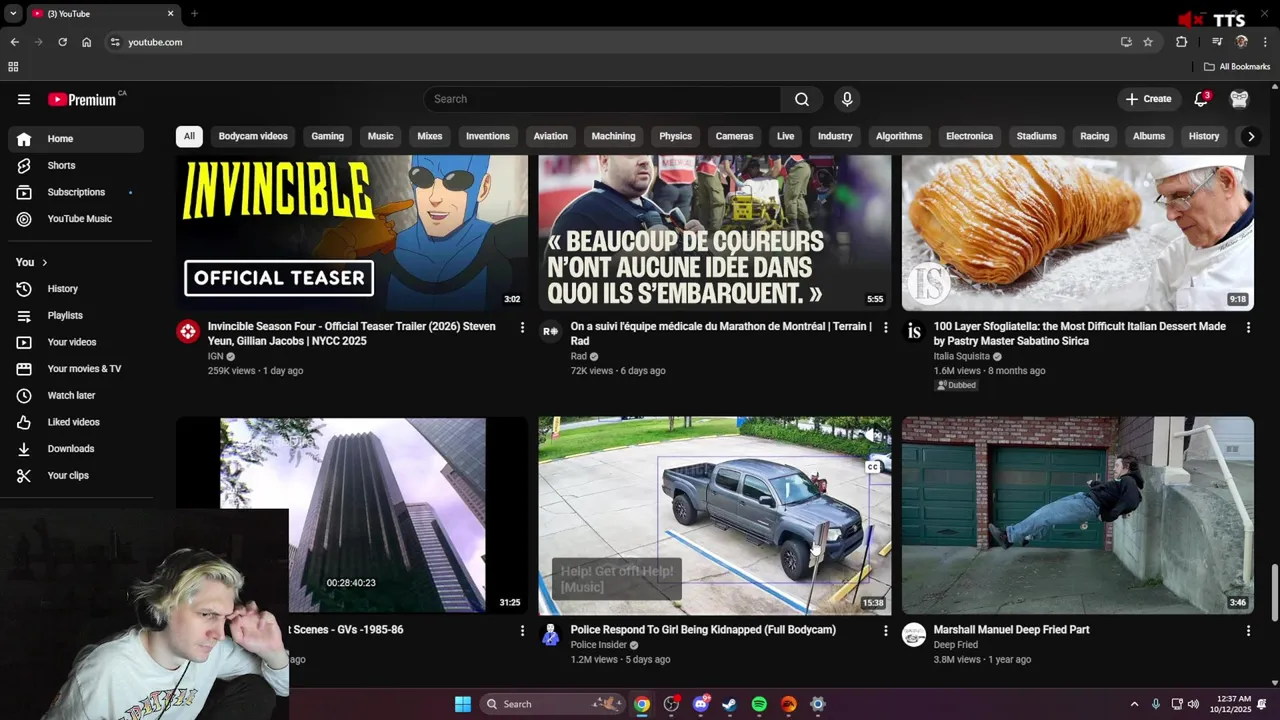Go to Shorts in the sidebar
The width and height of the screenshot is (1280, 720).
click(76, 165)
